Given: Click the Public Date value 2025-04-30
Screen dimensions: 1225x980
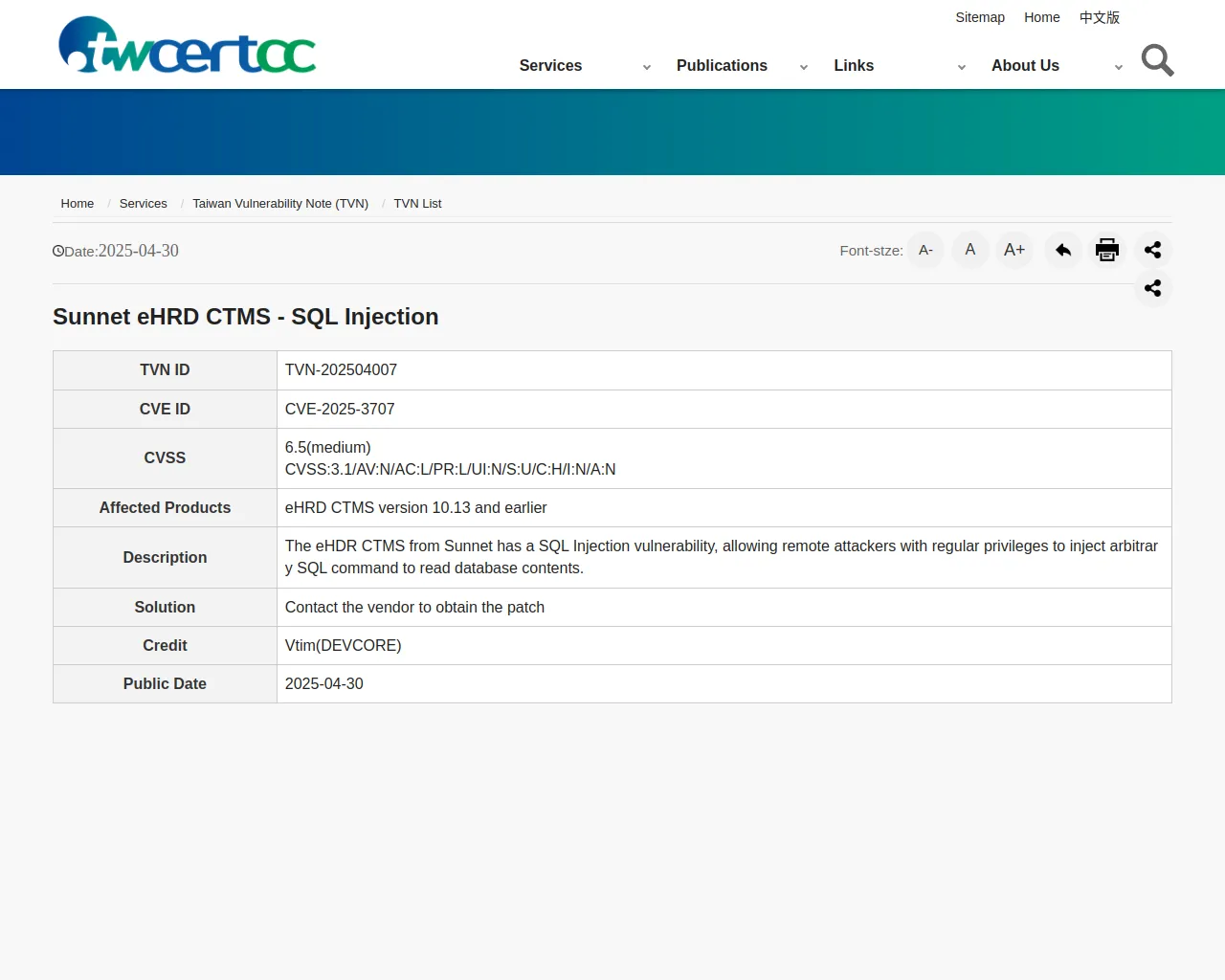Looking at the screenshot, I should [323, 683].
